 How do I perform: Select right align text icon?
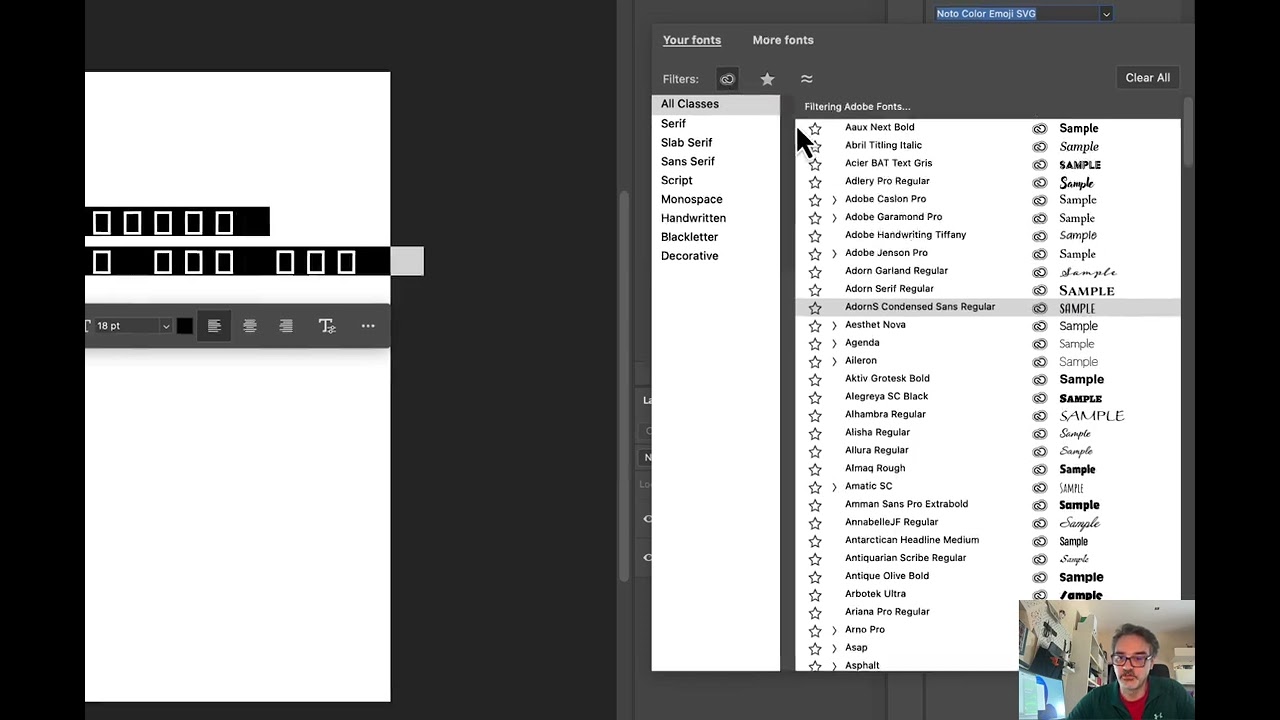click(x=286, y=326)
